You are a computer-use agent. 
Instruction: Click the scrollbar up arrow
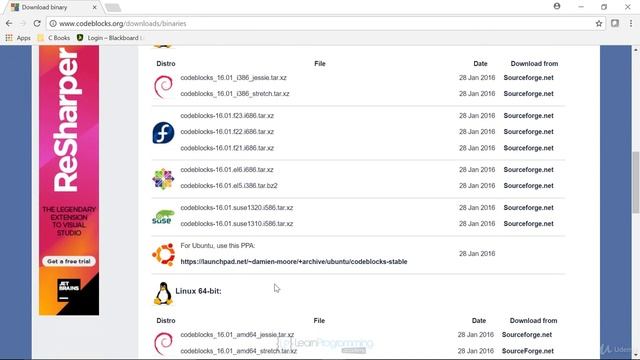click(636, 49)
